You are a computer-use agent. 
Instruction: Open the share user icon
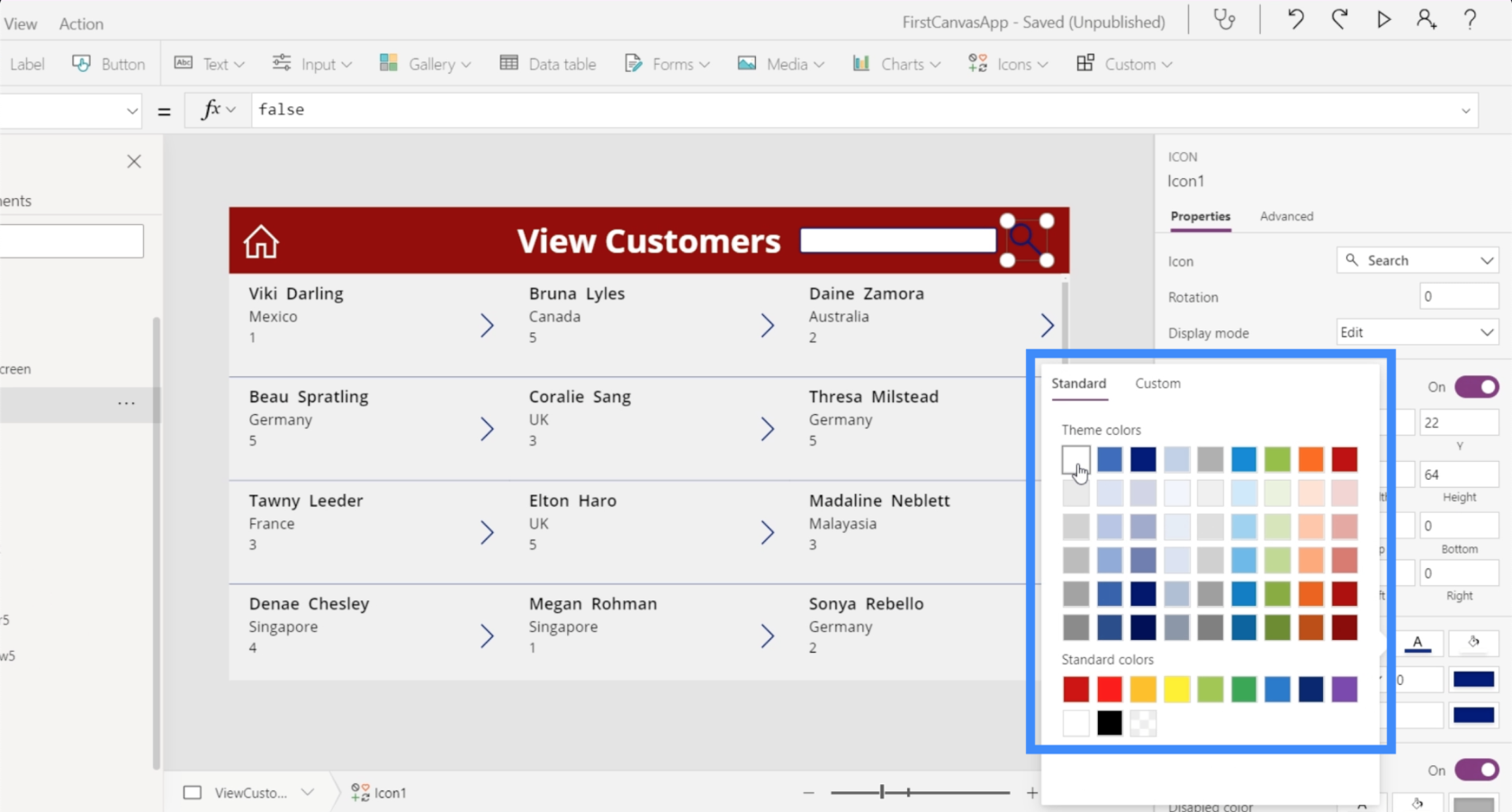coord(1426,20)
